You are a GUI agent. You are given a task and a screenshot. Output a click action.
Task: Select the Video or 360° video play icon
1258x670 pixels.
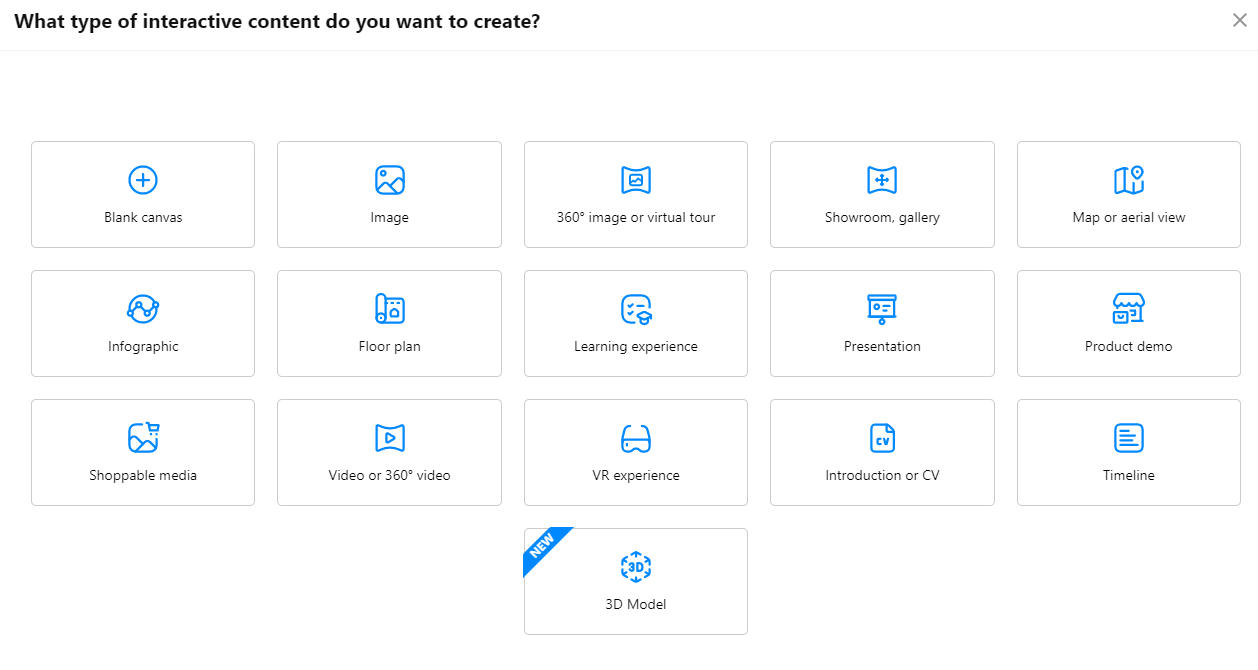[389, 438]
